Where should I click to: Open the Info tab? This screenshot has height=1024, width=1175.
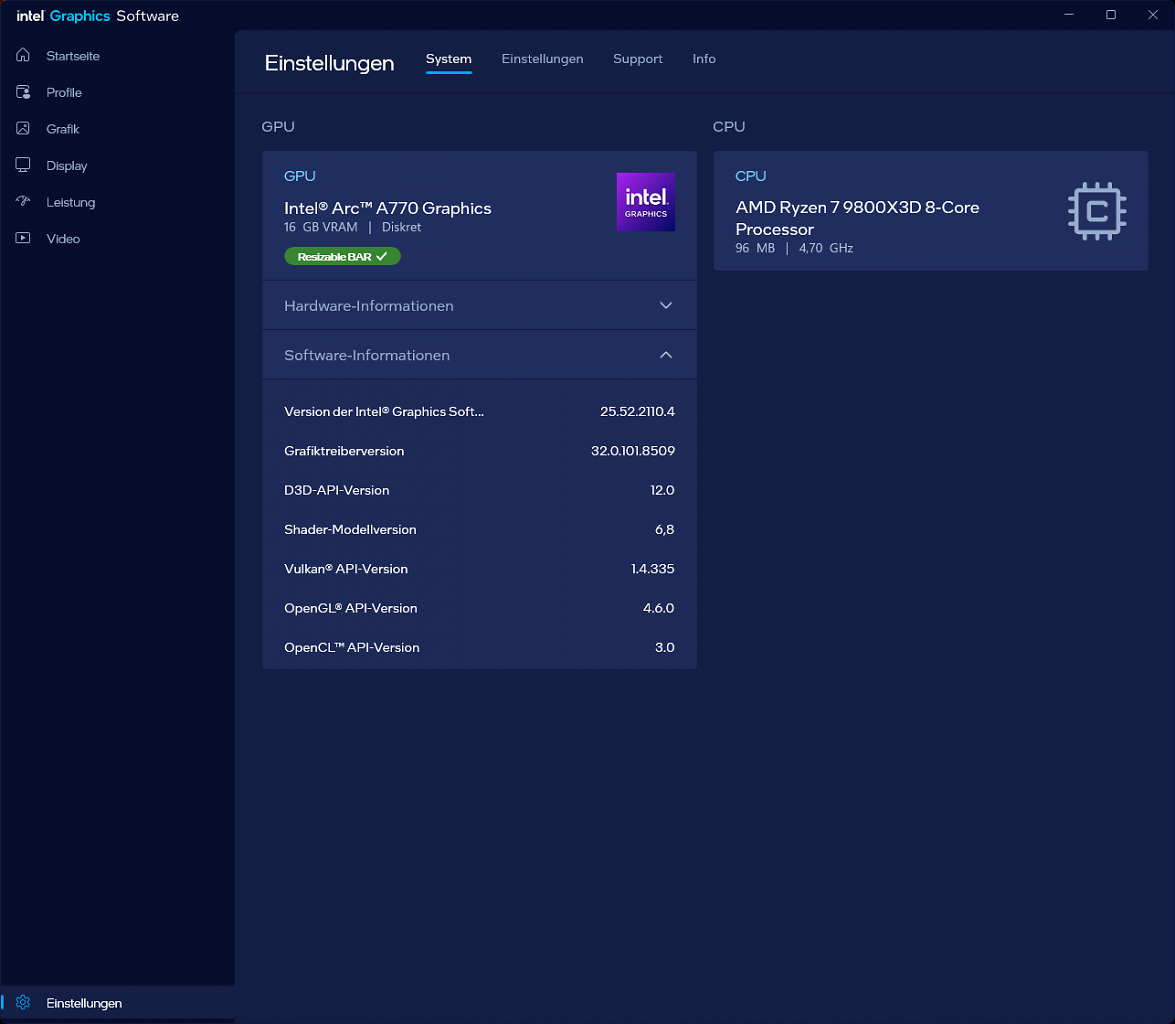click(x=704, y=58)
